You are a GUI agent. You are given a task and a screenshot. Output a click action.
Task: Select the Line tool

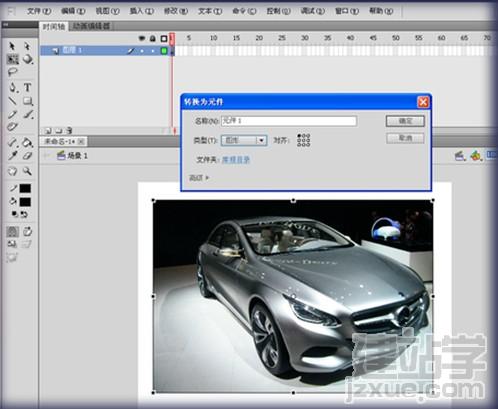(x=13, y=101)
